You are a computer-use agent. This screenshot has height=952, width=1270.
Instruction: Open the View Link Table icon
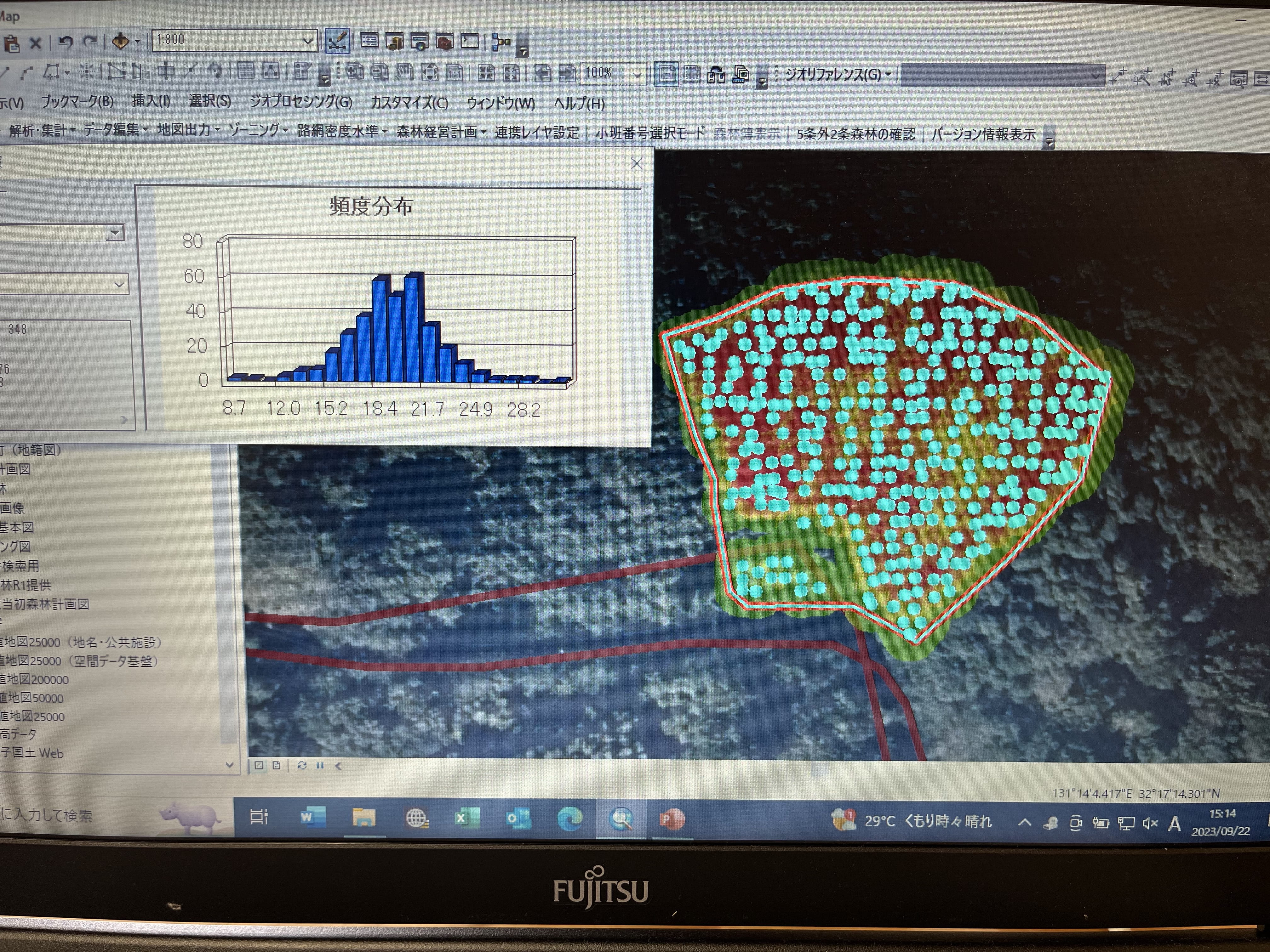click(1262, 79)
